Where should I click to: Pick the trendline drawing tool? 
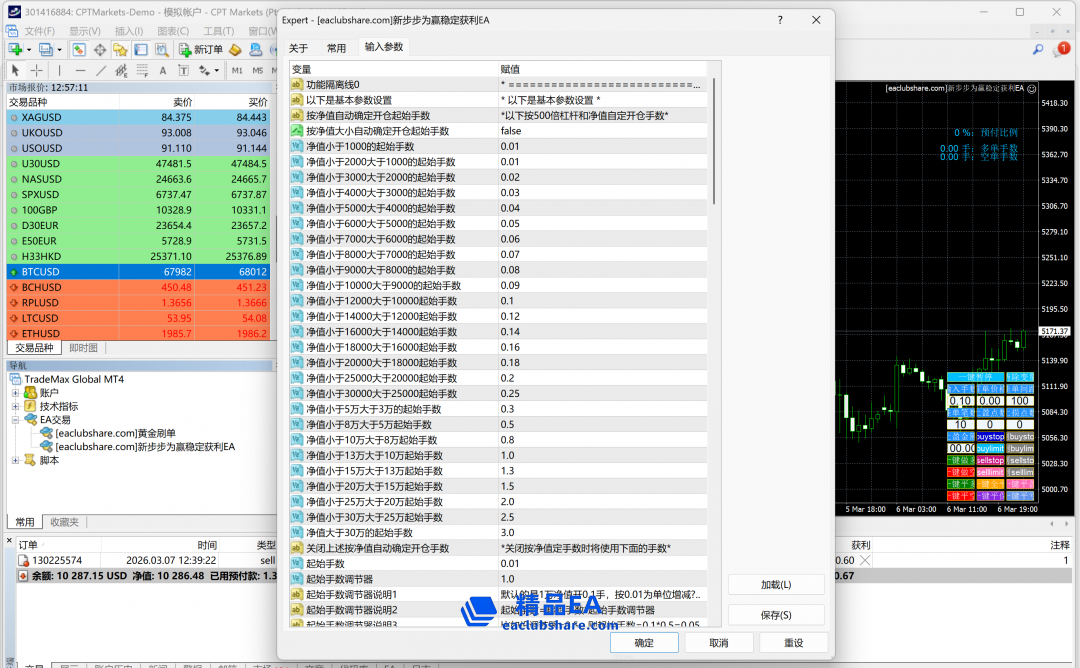pyautogui.click(x=101, y=70)
